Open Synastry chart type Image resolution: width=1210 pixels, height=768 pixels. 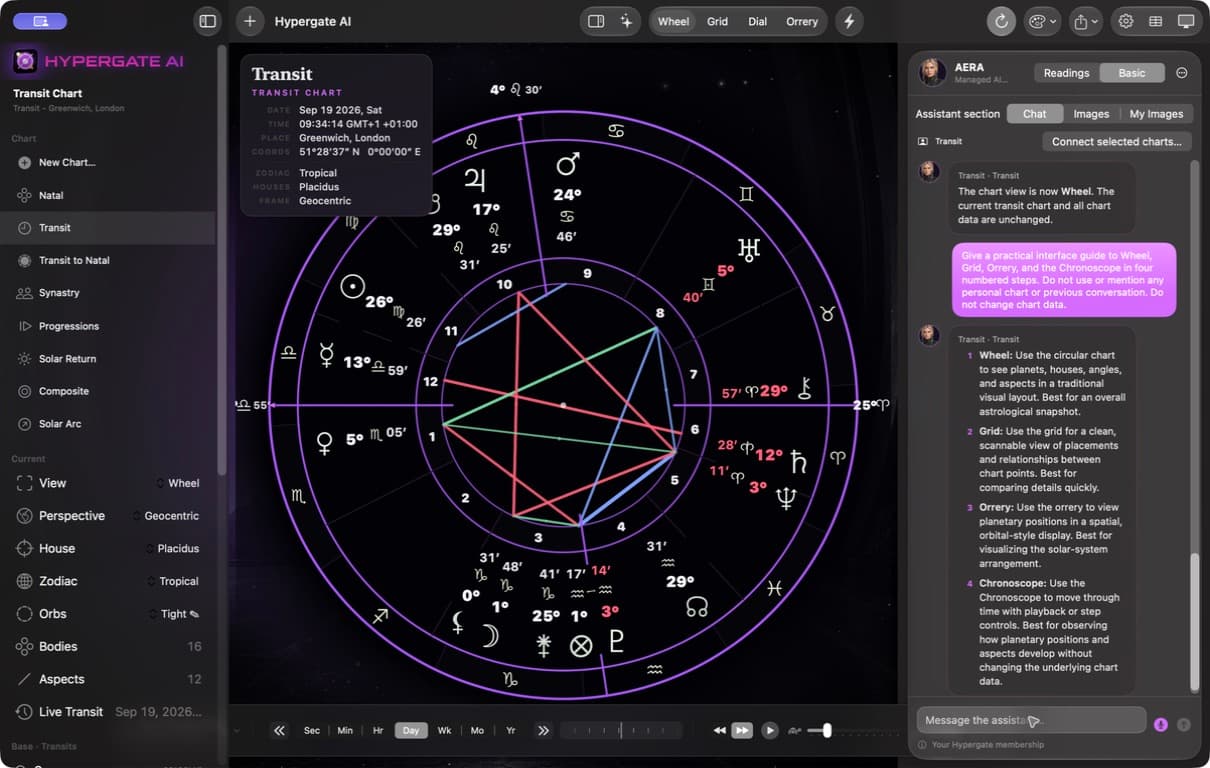(x=108, y=293)
